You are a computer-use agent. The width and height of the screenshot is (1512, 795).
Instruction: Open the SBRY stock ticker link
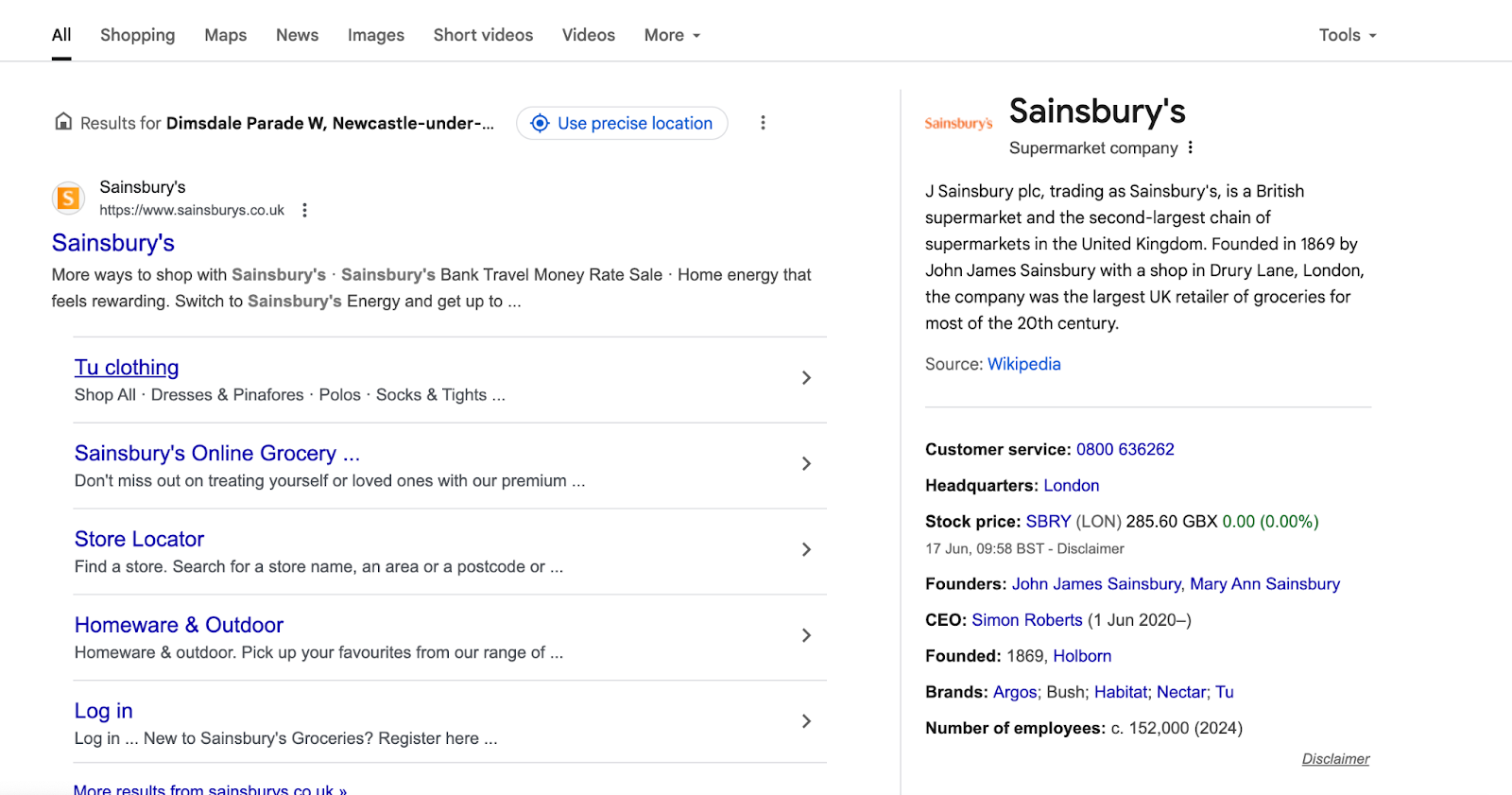1049,522
